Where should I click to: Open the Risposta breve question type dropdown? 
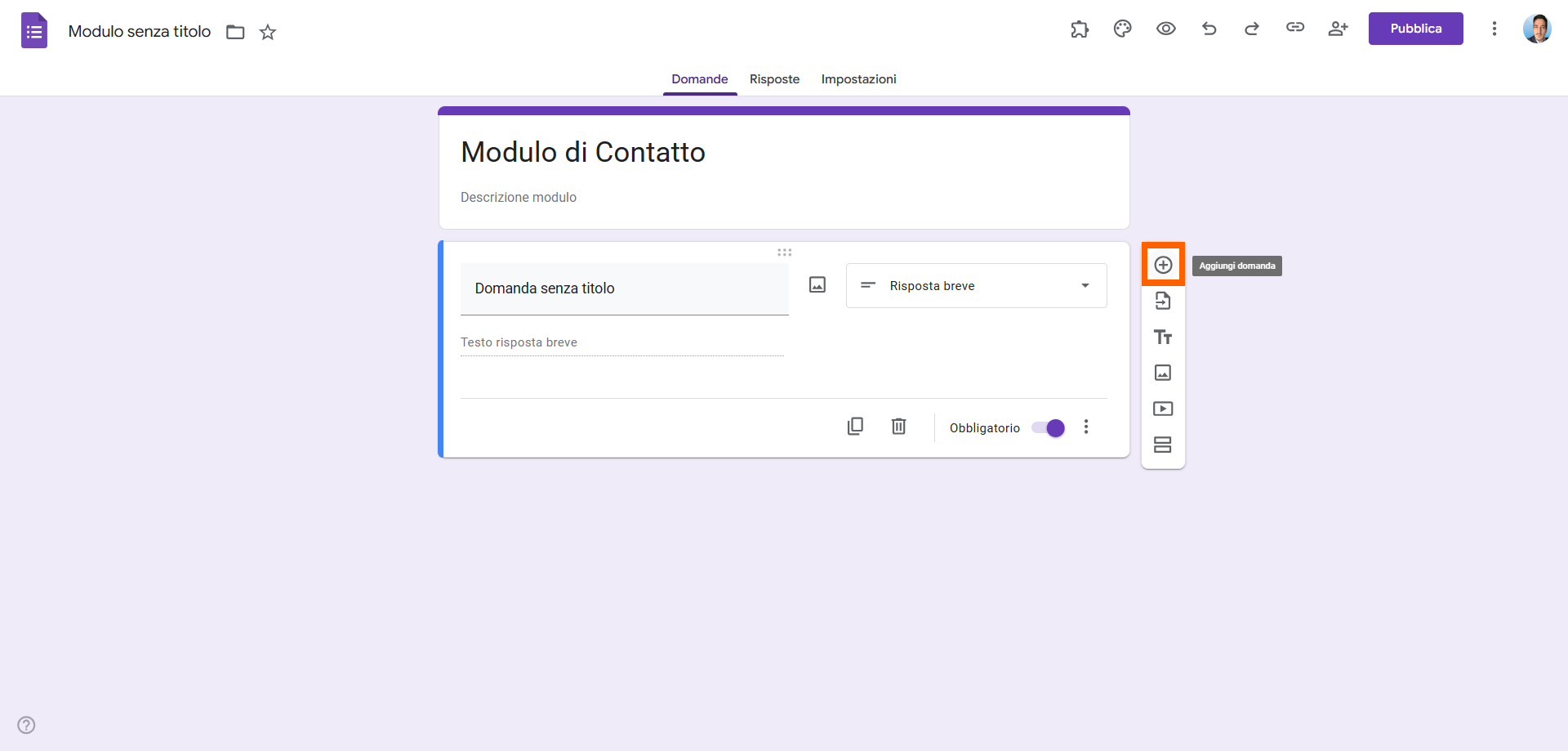click(976, 286)
